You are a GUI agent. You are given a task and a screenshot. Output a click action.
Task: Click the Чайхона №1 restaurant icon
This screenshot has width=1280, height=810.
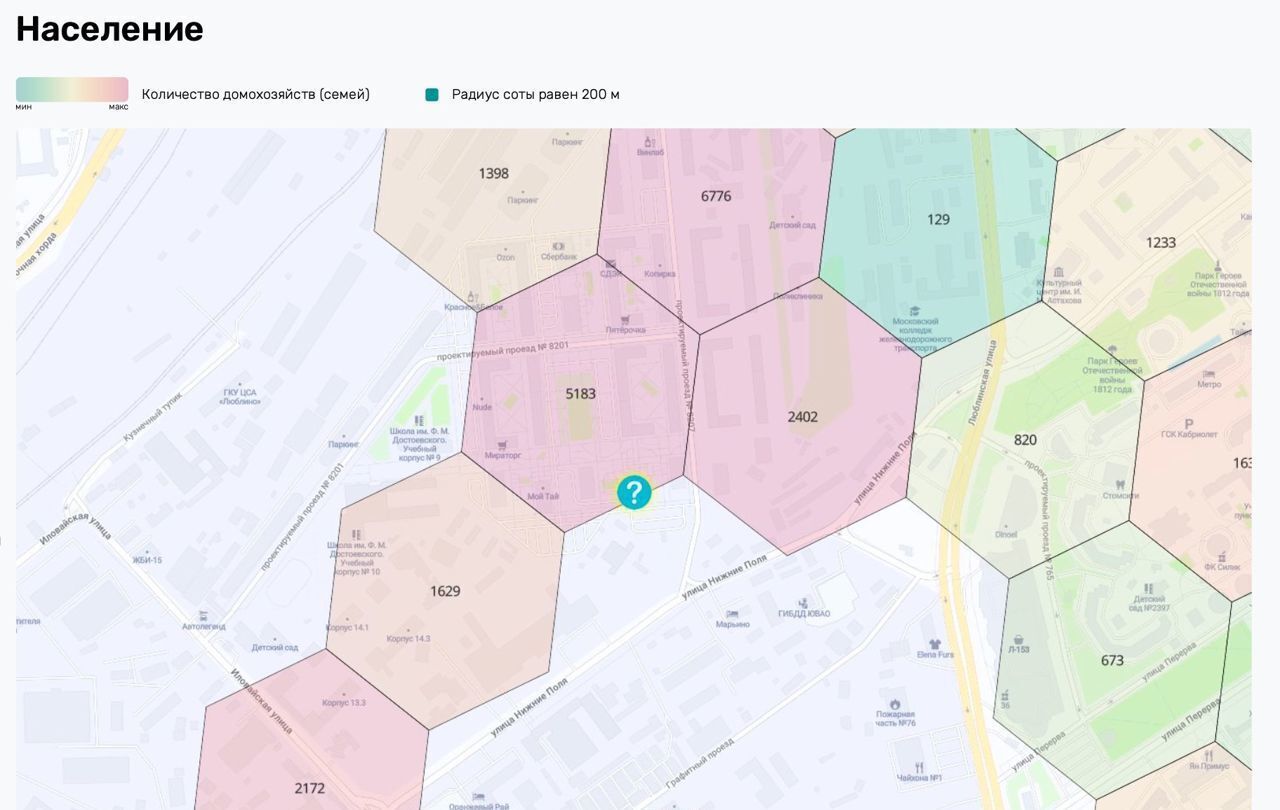click(x=920, y=766)
